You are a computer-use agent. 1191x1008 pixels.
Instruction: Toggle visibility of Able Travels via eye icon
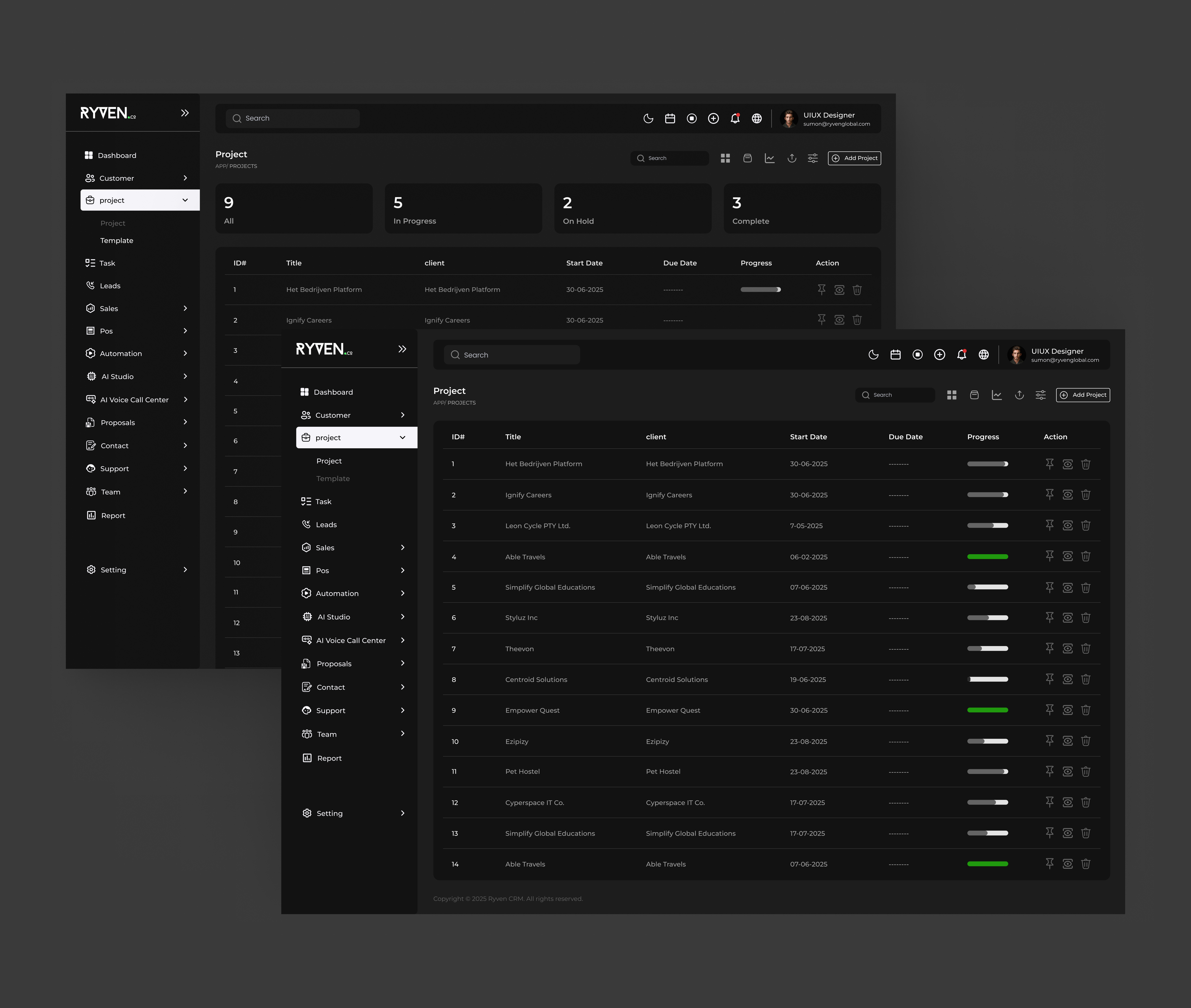(1068, 556)
